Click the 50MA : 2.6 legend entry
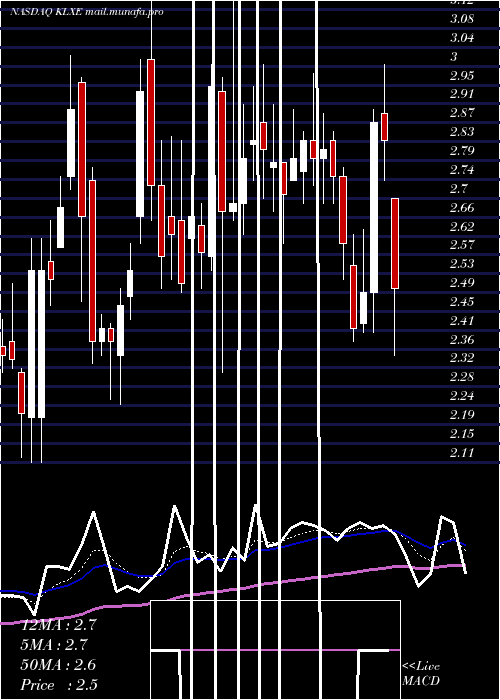Image resolution: width=500 pixels, height=700 pixels. click(x=59, y=665)
